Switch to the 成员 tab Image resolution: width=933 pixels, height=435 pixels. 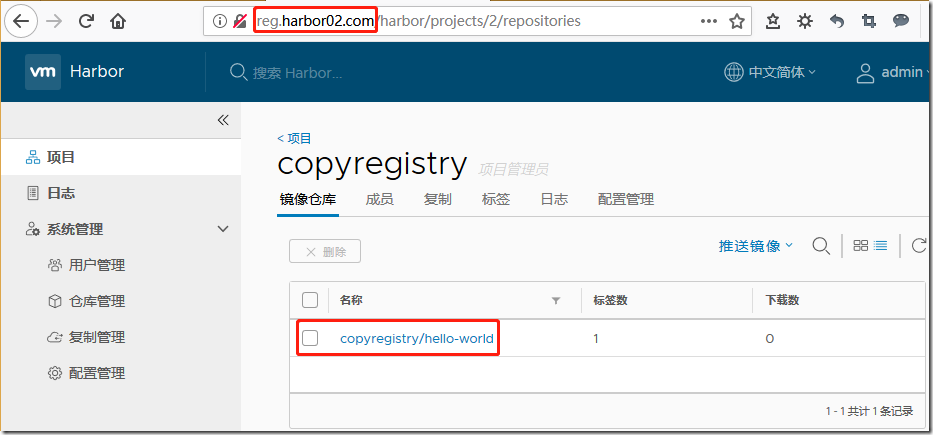coord(380,199)
